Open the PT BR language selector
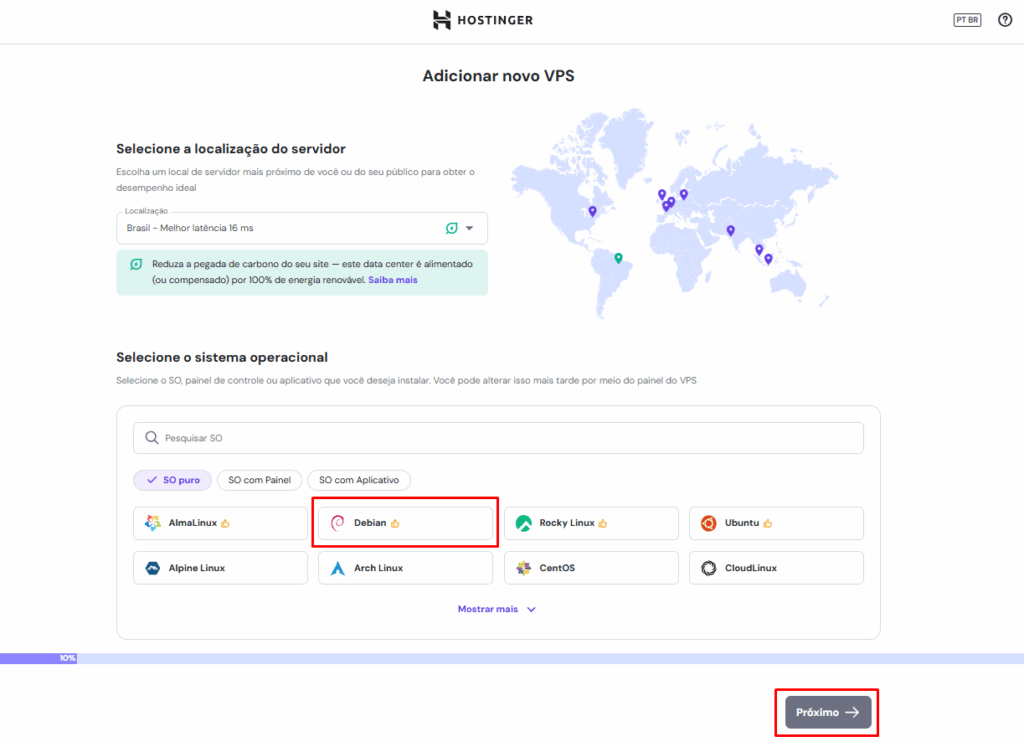Viewport: 1024px width, 747px height. pyautogui.click(x=967, y=20)
